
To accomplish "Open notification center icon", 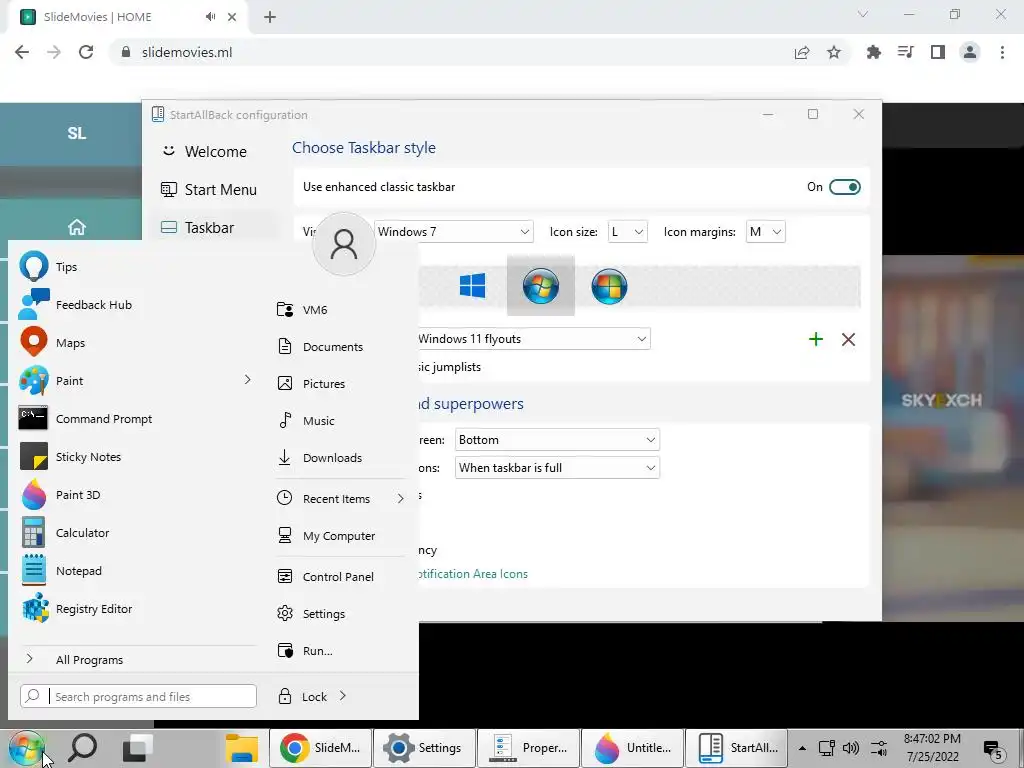I will click(993, 748).
